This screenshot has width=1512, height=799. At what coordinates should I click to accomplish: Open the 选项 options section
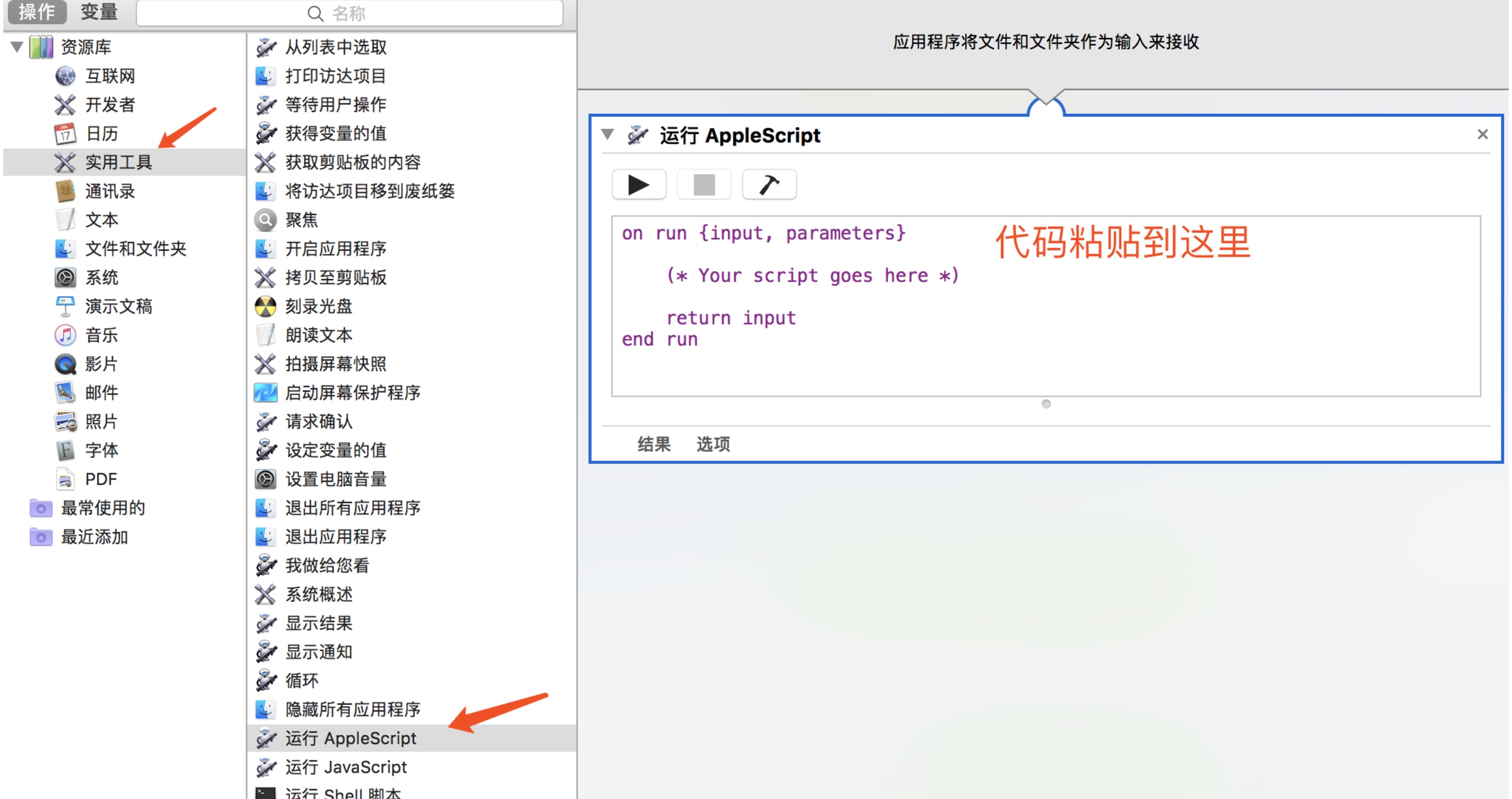point(713,445)
